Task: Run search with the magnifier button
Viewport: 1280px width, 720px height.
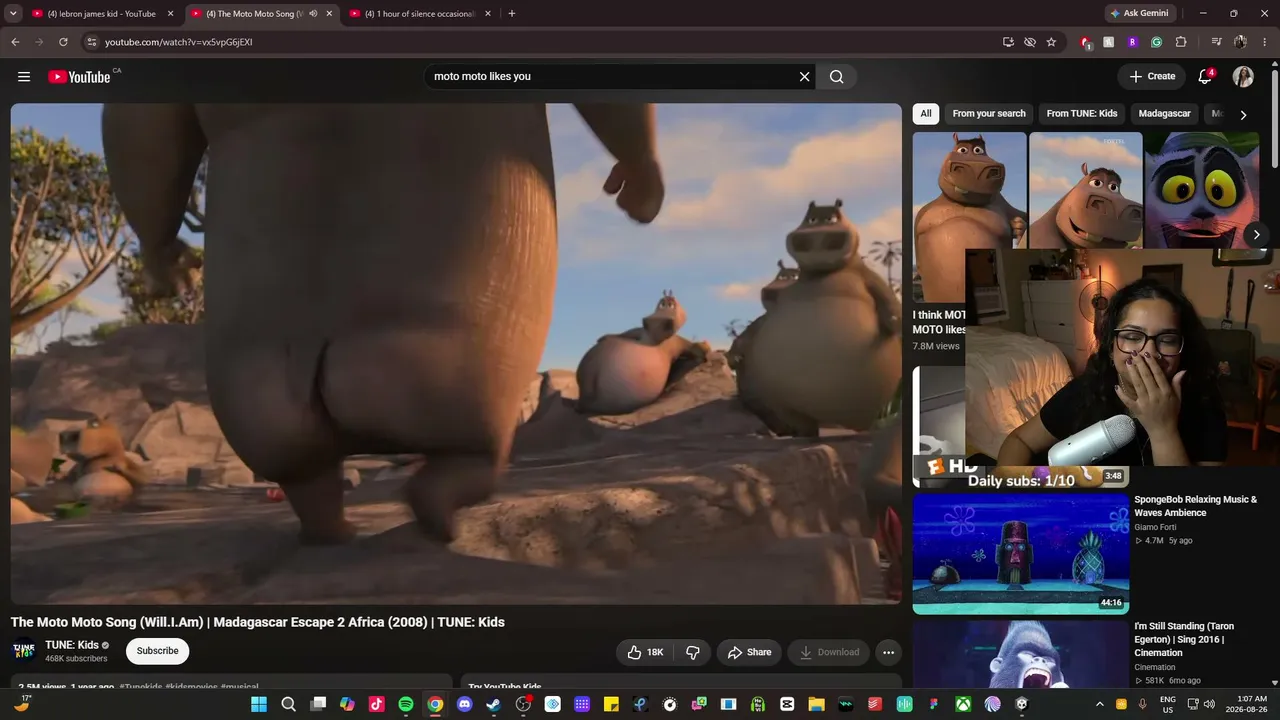Action: 837,77
